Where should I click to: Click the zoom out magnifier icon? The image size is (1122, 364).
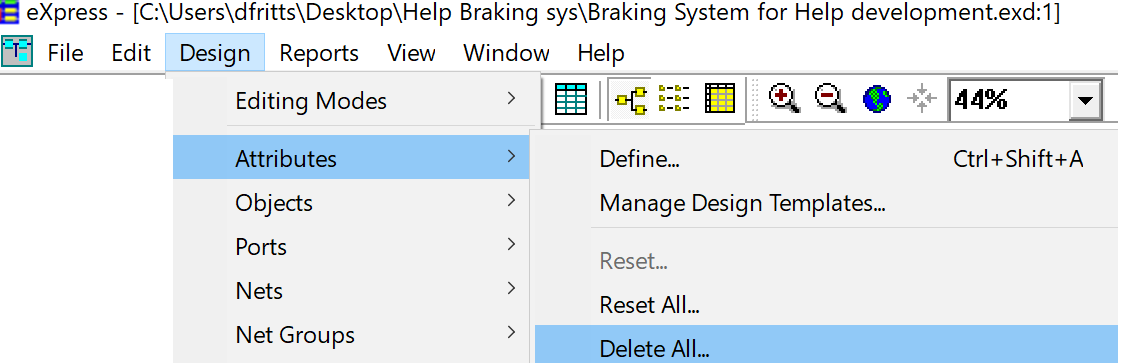(x=830, y=99)
